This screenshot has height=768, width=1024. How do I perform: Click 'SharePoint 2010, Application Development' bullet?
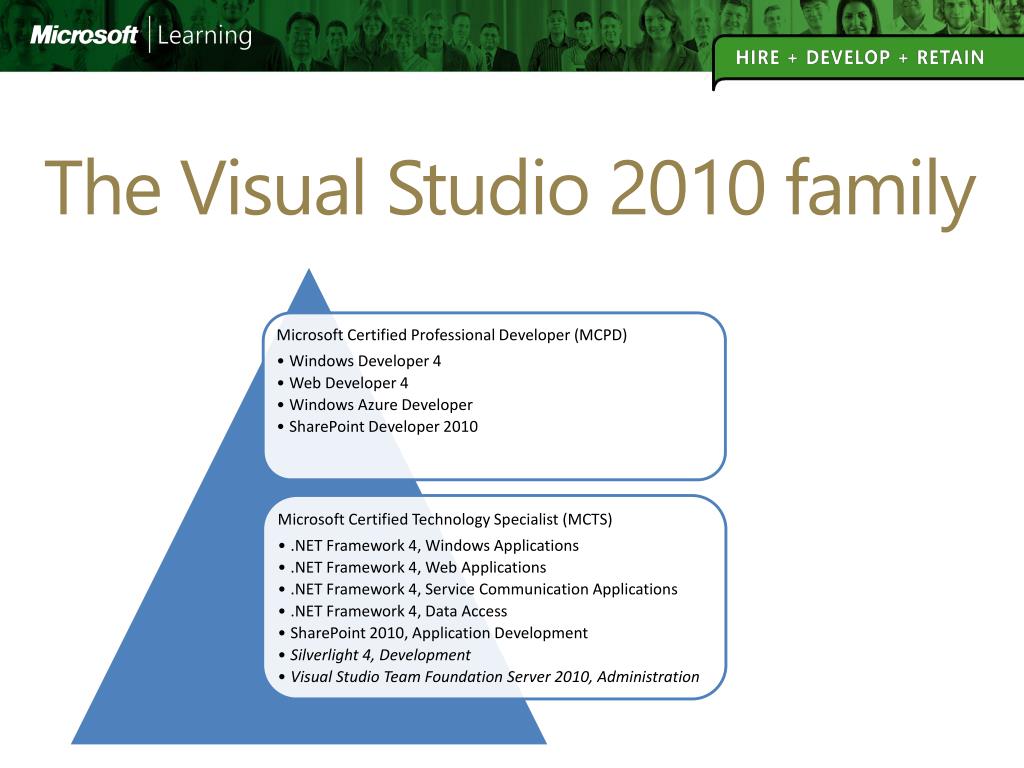coord(433,633)
